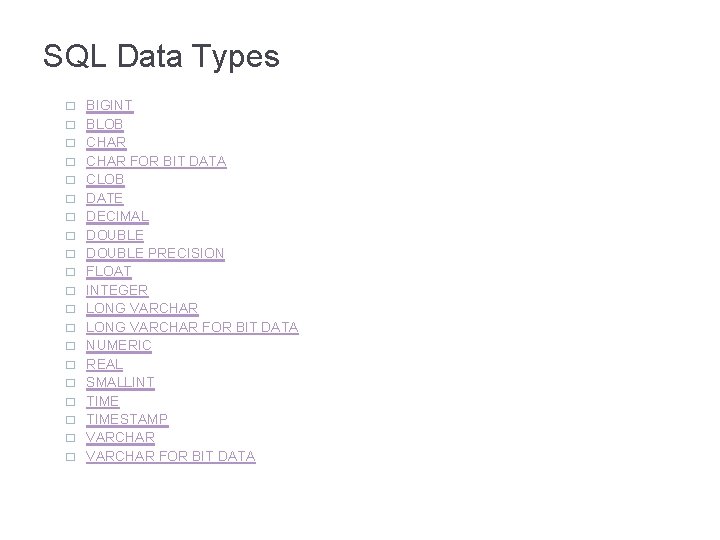Click the BLOB data type link
Viewport: 720px width, 540px height.
tap(105, 124)
